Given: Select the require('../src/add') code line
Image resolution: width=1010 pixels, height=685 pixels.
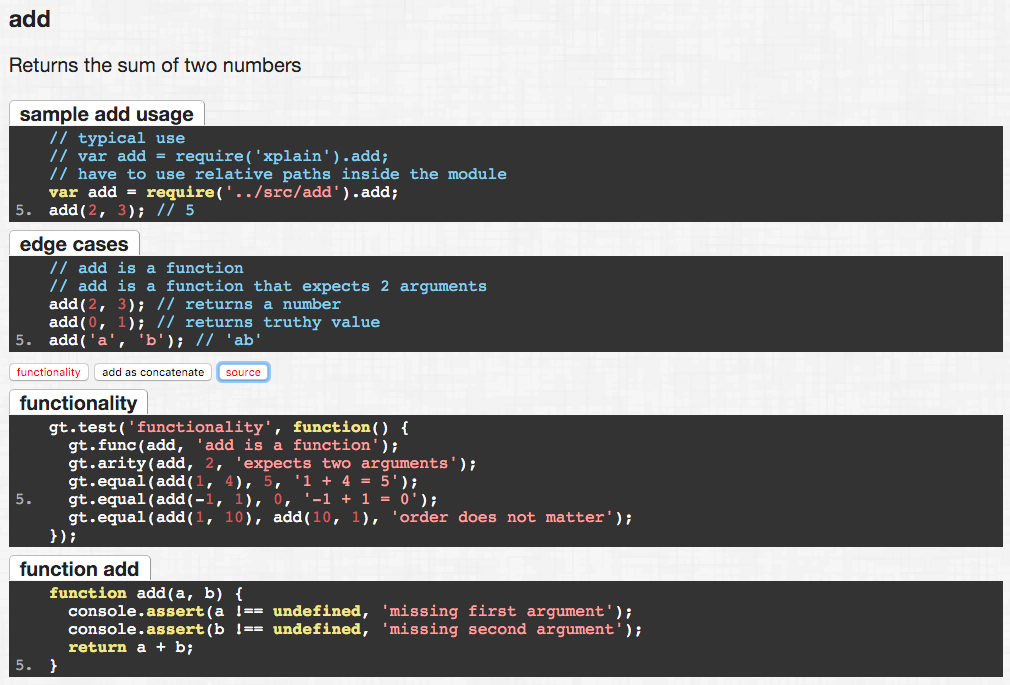Looking at the screenshot, I should tap(224, 192).
